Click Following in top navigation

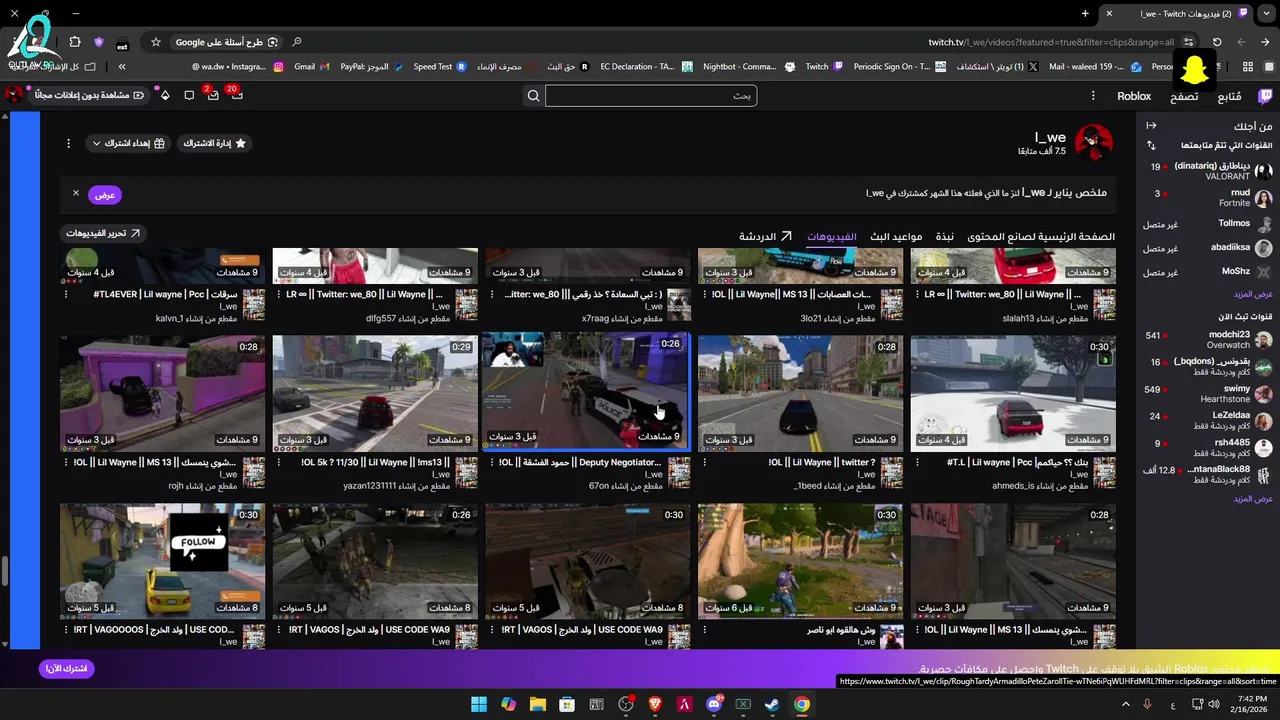[1229, 96]
